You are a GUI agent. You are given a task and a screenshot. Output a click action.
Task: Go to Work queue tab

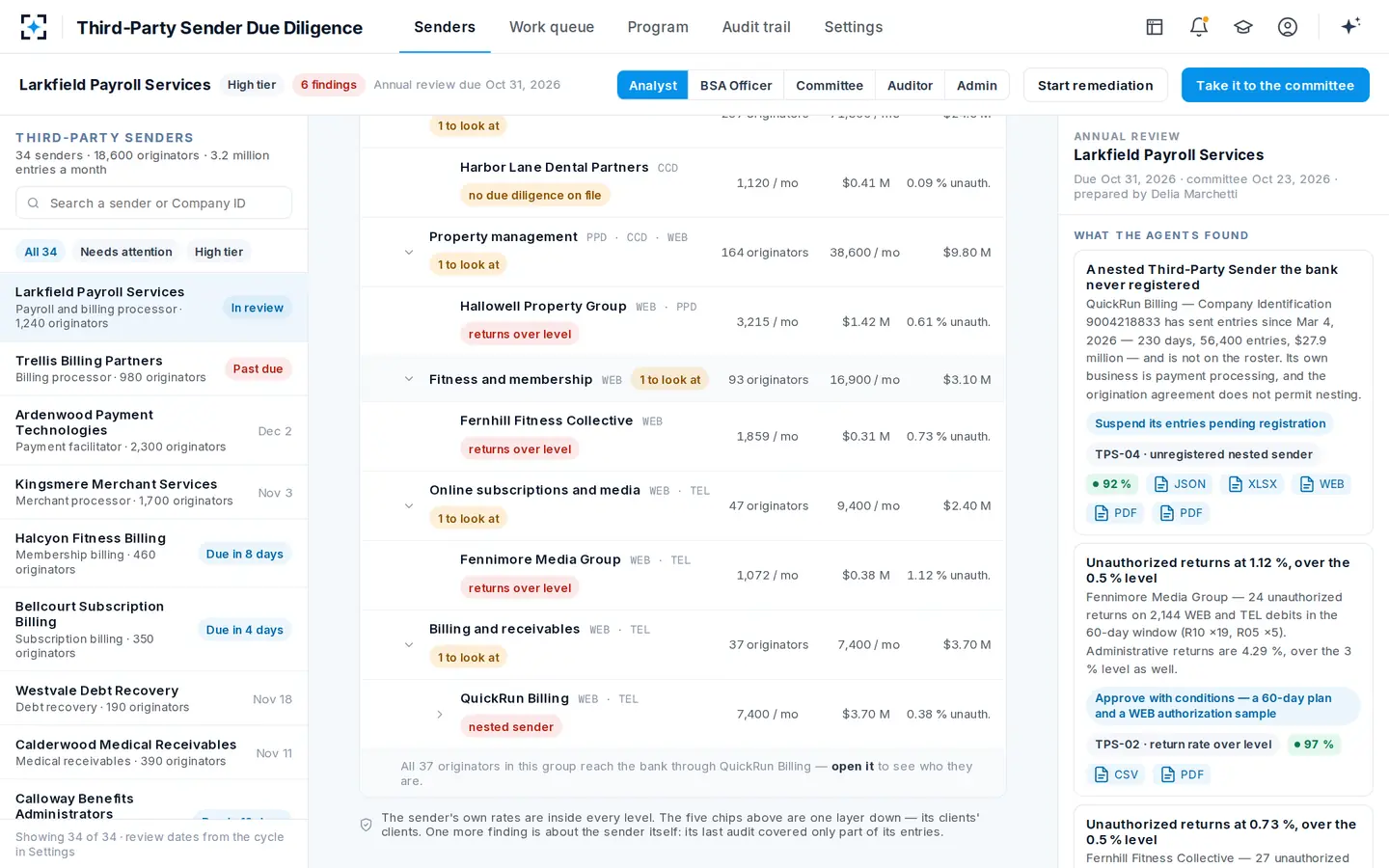(x=552, y=27)
